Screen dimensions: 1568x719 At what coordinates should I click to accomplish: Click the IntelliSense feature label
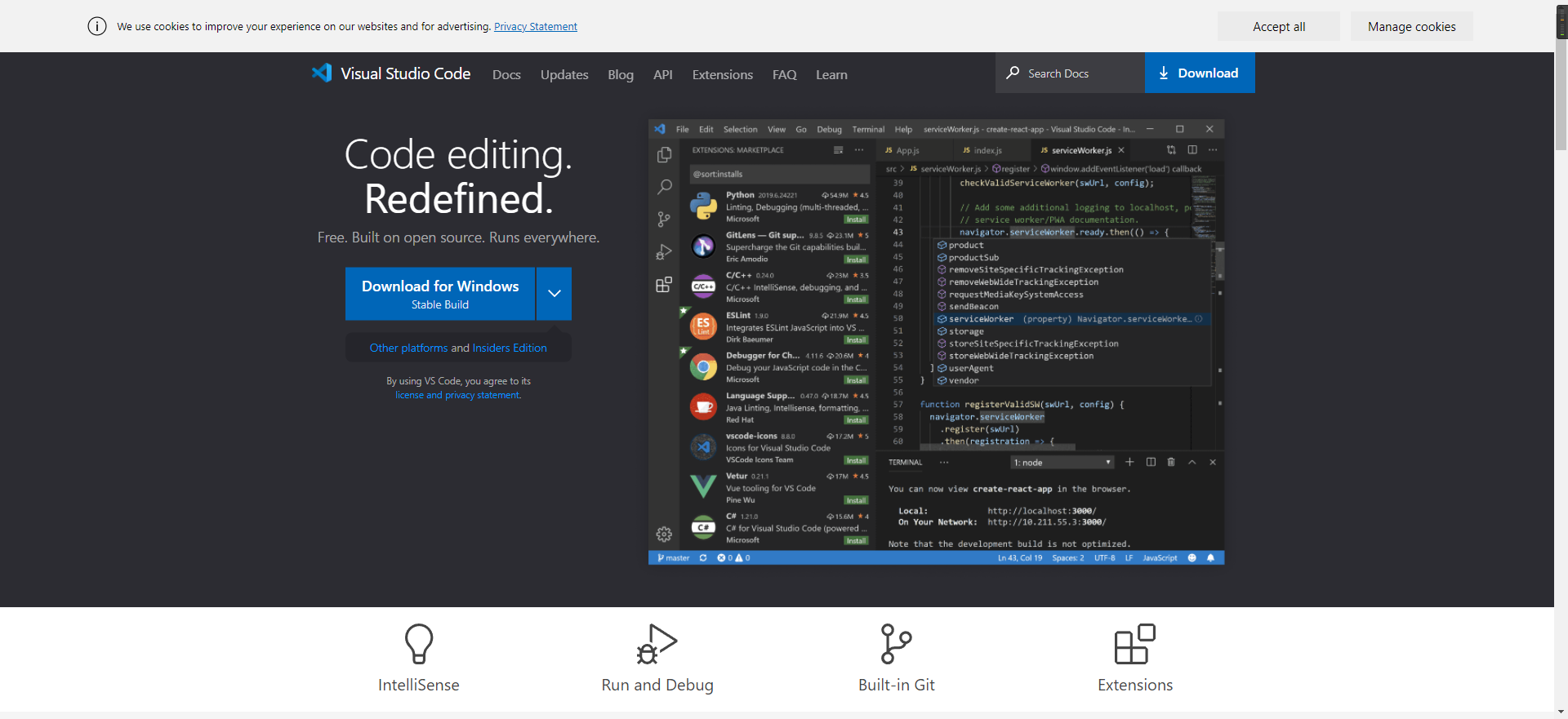point(419,686)
